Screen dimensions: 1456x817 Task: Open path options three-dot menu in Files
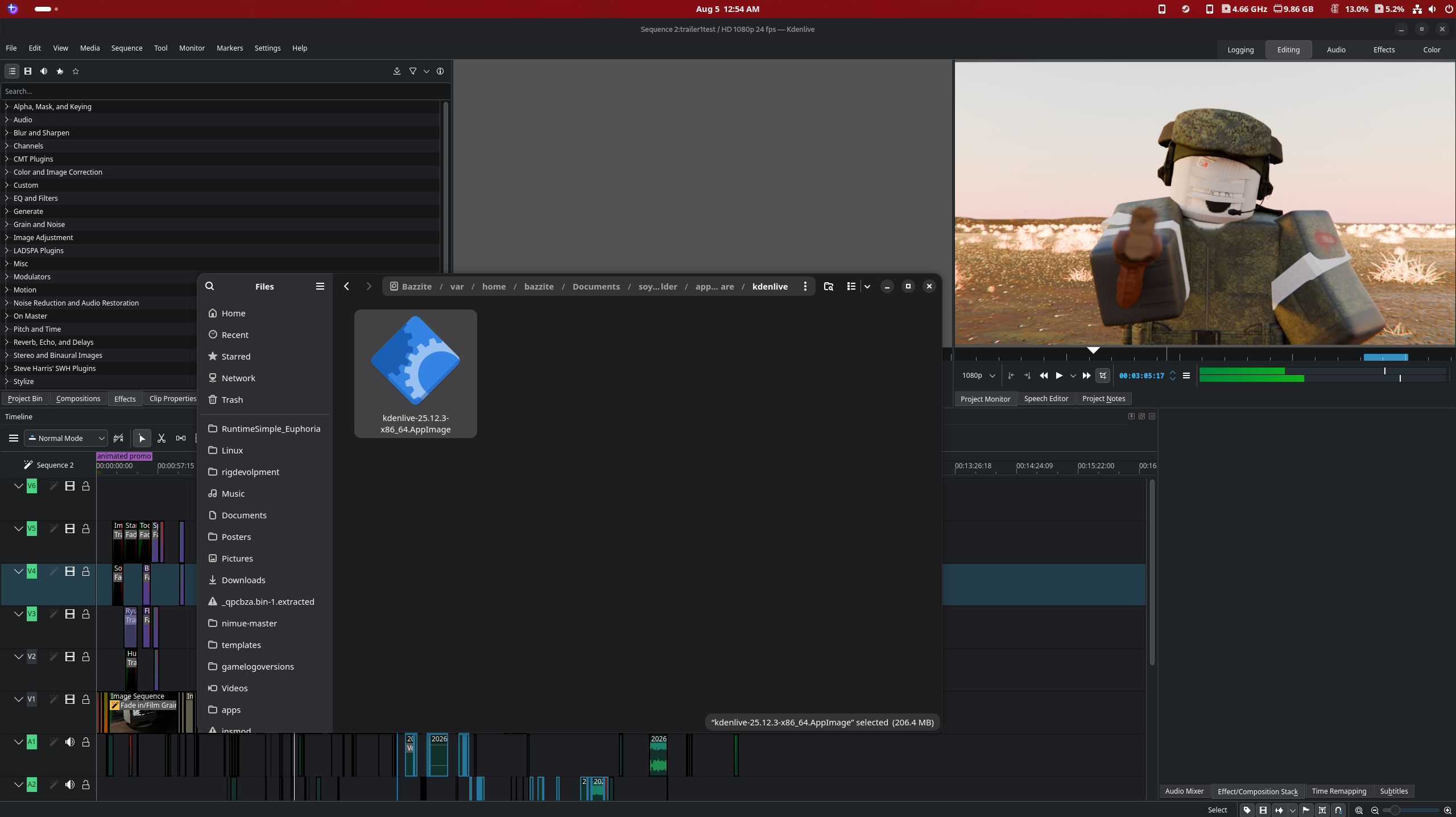coord(805,286)
